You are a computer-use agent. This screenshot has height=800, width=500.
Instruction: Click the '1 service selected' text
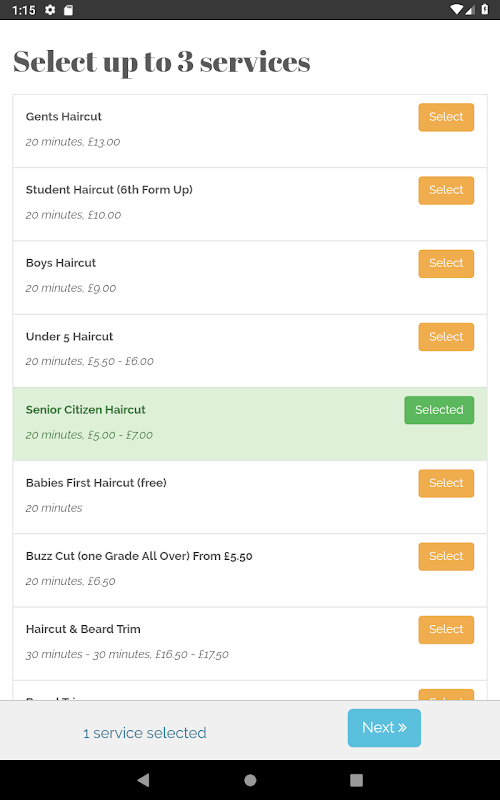(x=145, y=733)
